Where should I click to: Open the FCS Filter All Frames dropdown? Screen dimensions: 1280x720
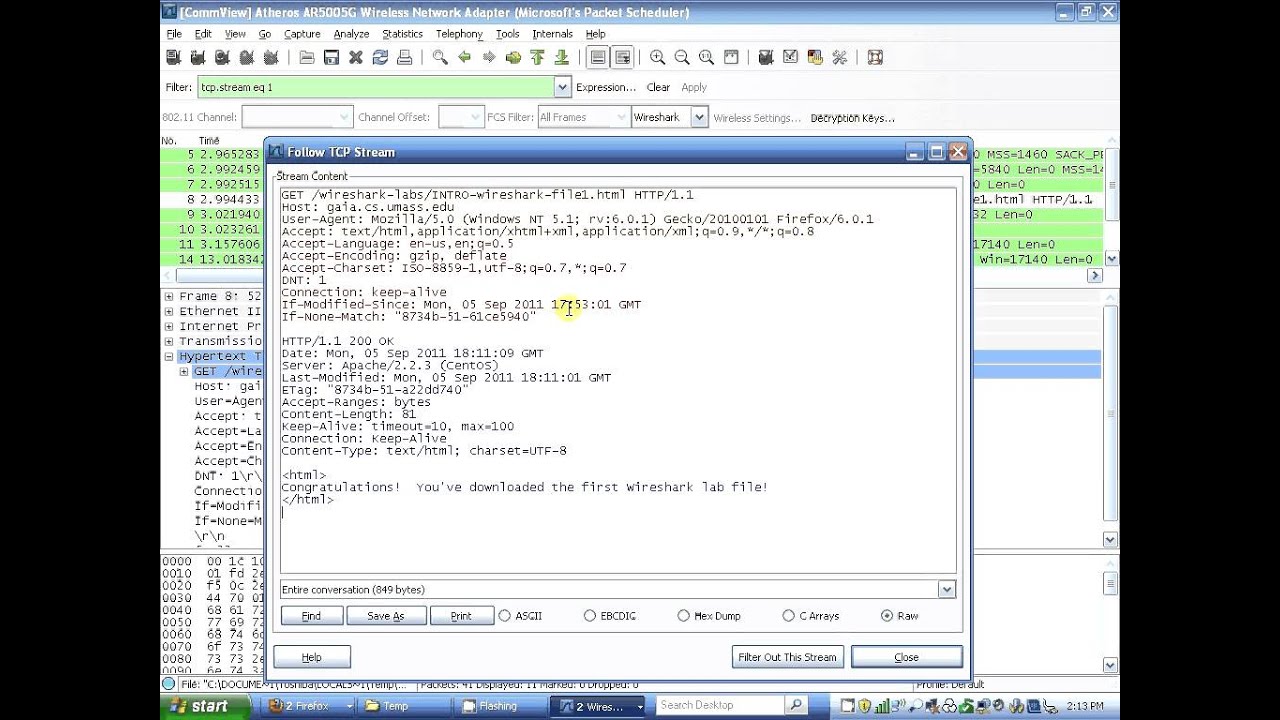tap(582, 117)
